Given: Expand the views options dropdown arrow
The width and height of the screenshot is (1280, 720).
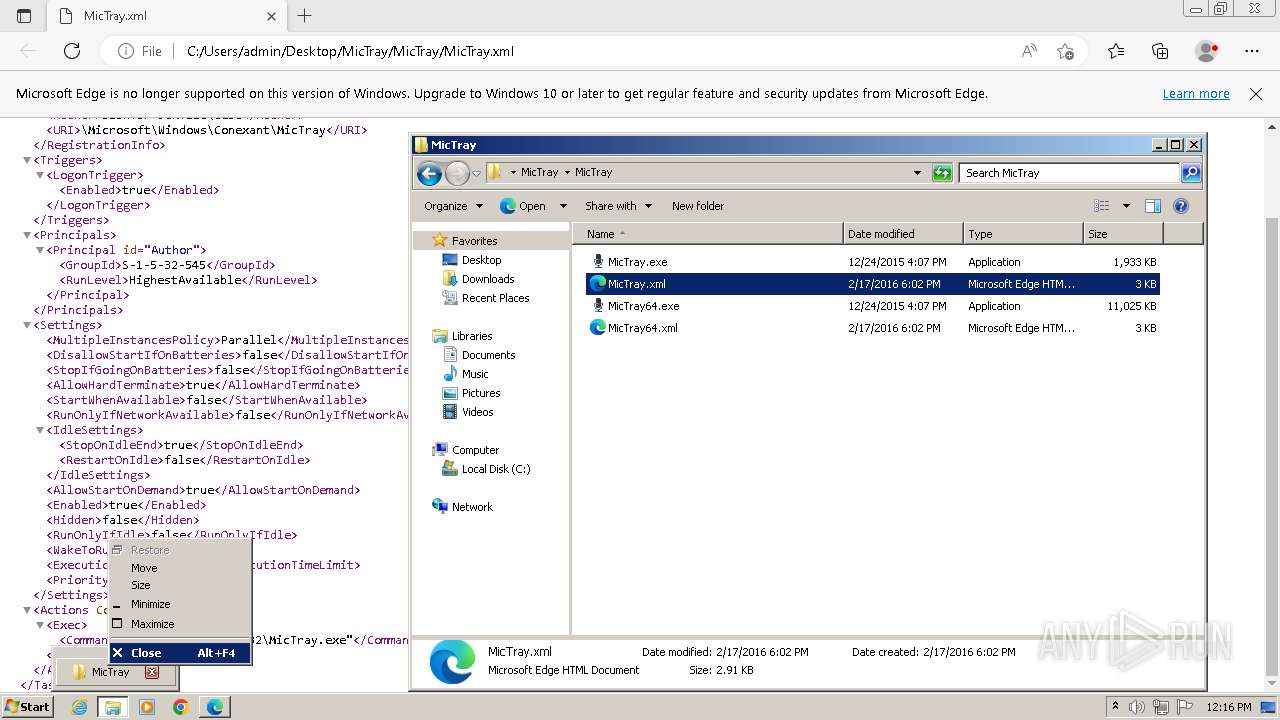Looking at the screenshot, I should tap(1126, 206).
